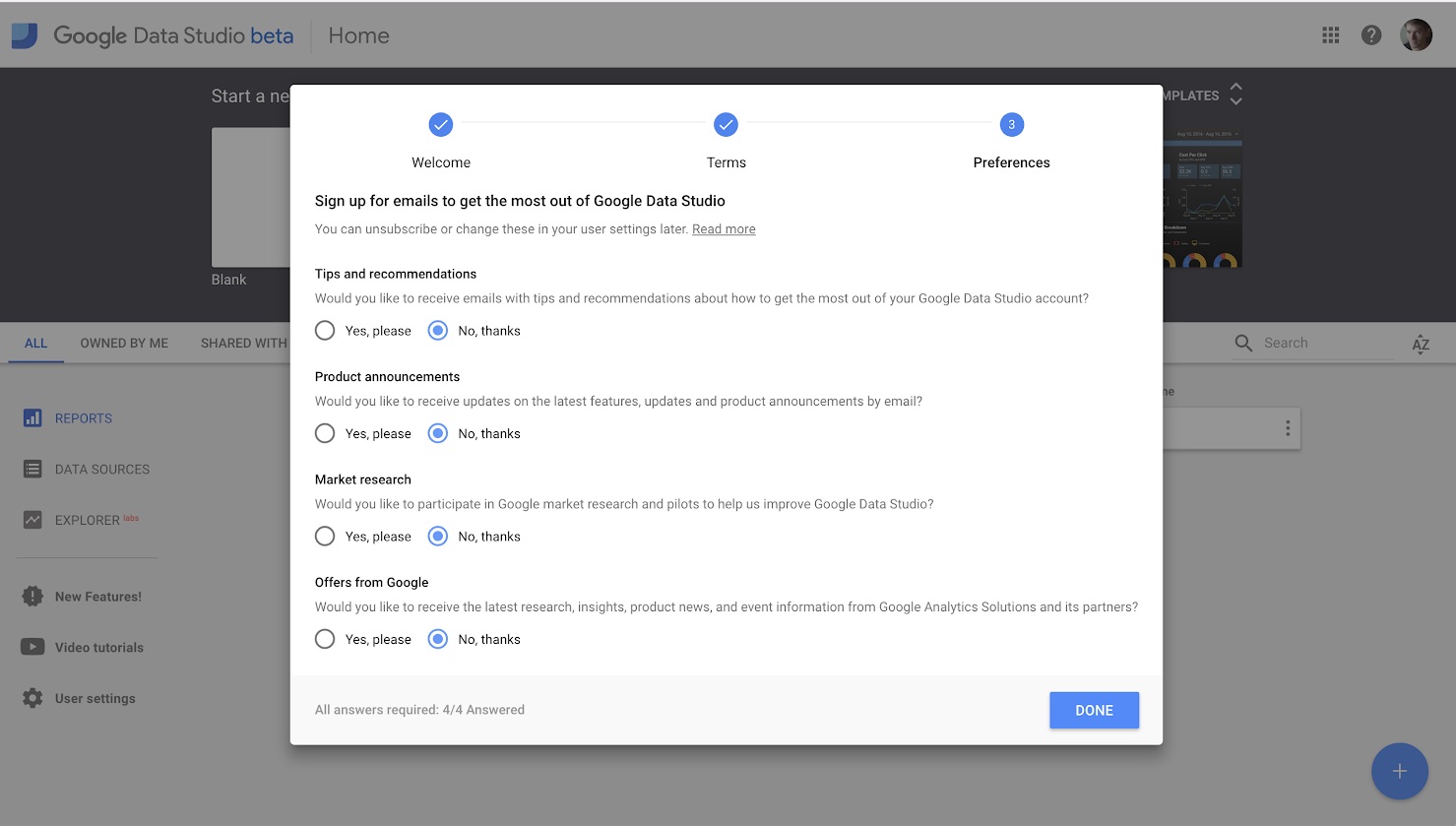The width and height of the screenshot is (1456, 826).
Task: Open the three-dot report options menu
Action: tap(1287, 428)
